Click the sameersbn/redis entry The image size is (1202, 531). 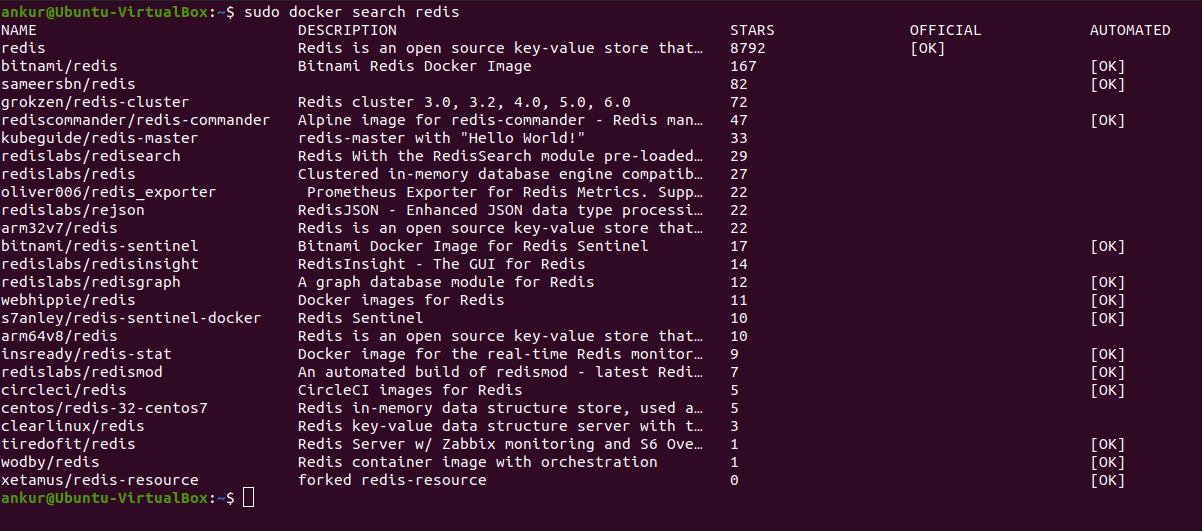[x=68, y=84]
